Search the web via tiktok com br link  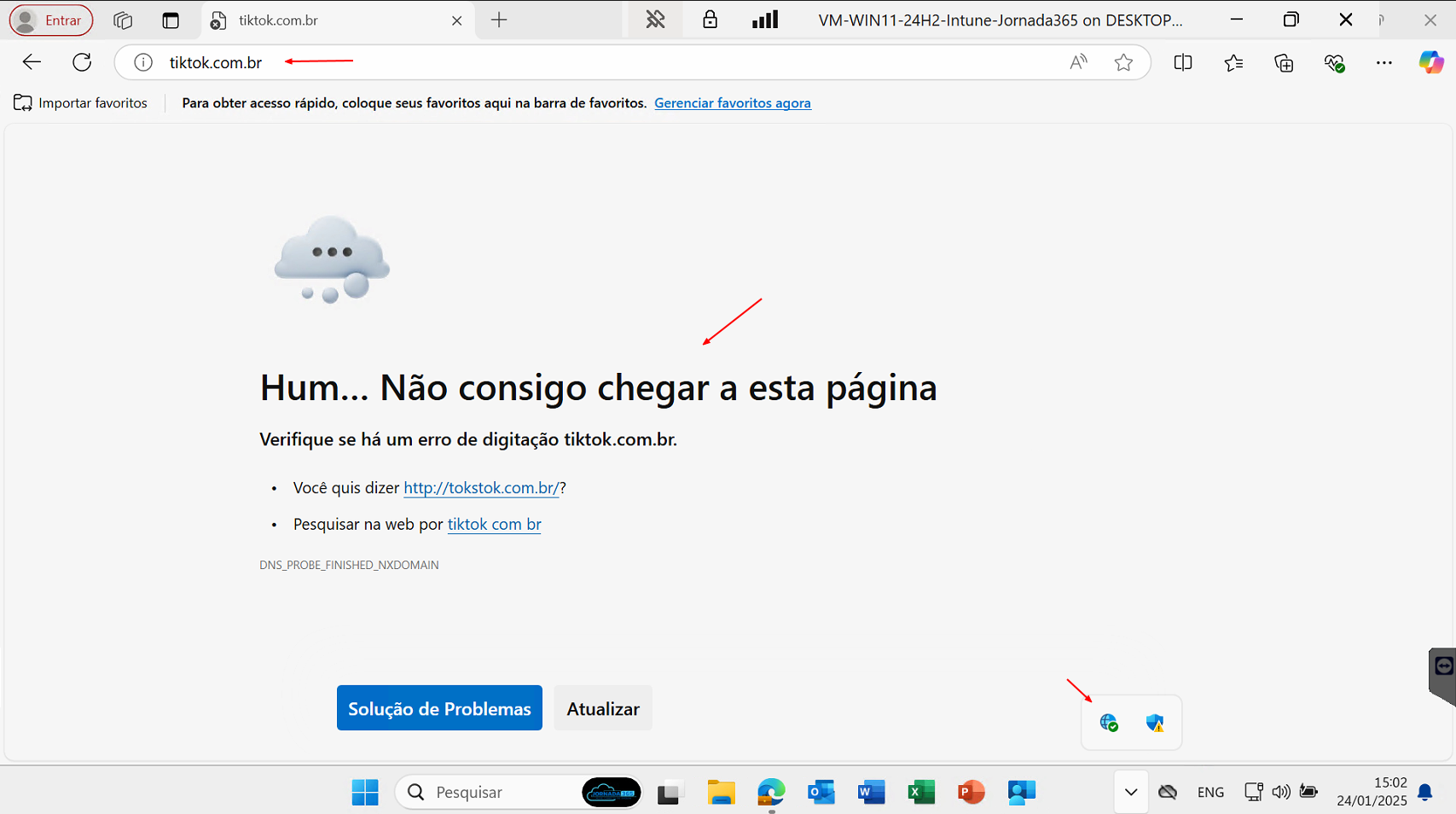495,524
